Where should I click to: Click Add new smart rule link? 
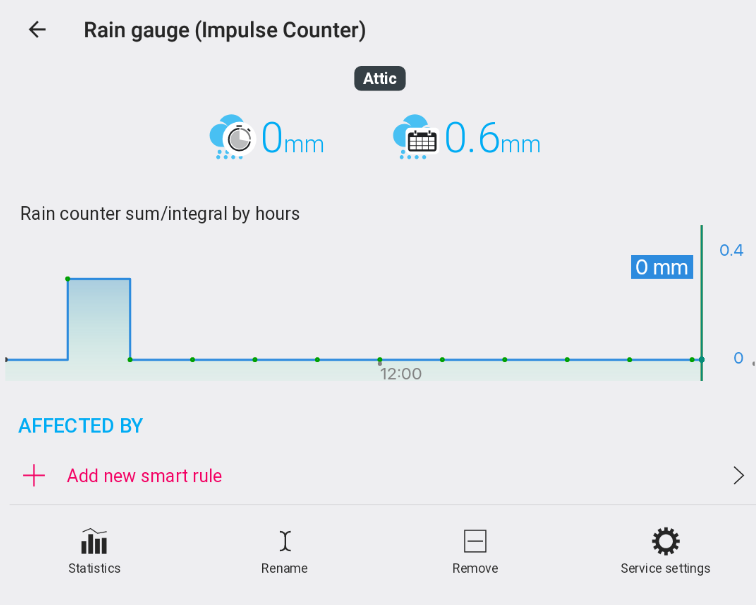pos(144,476)
